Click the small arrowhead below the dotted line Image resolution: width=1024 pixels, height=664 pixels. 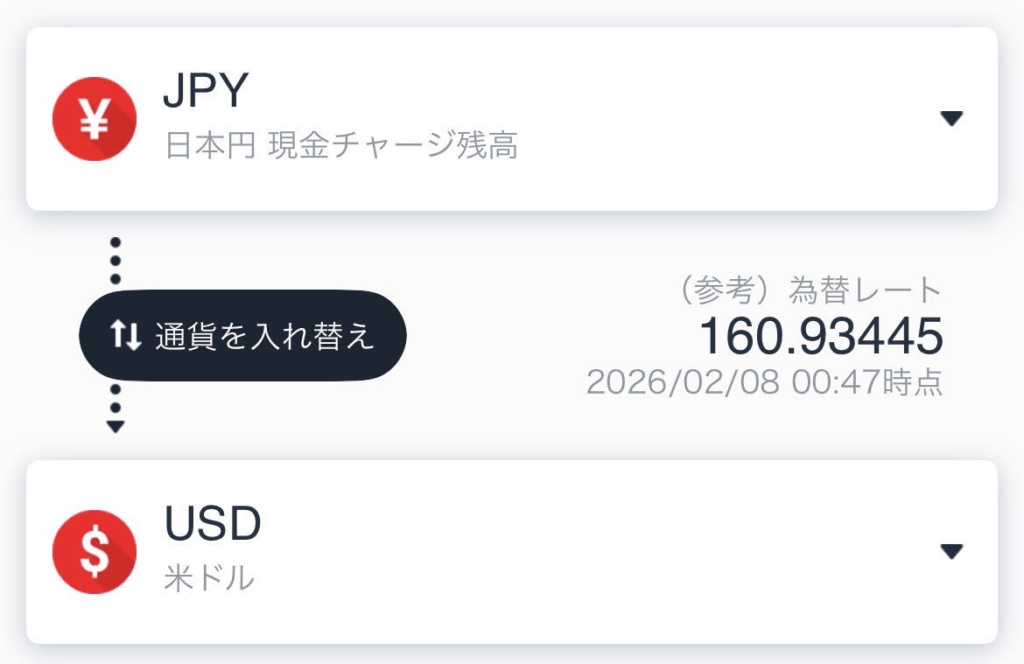pyautogui.click(x=116, y=427)
